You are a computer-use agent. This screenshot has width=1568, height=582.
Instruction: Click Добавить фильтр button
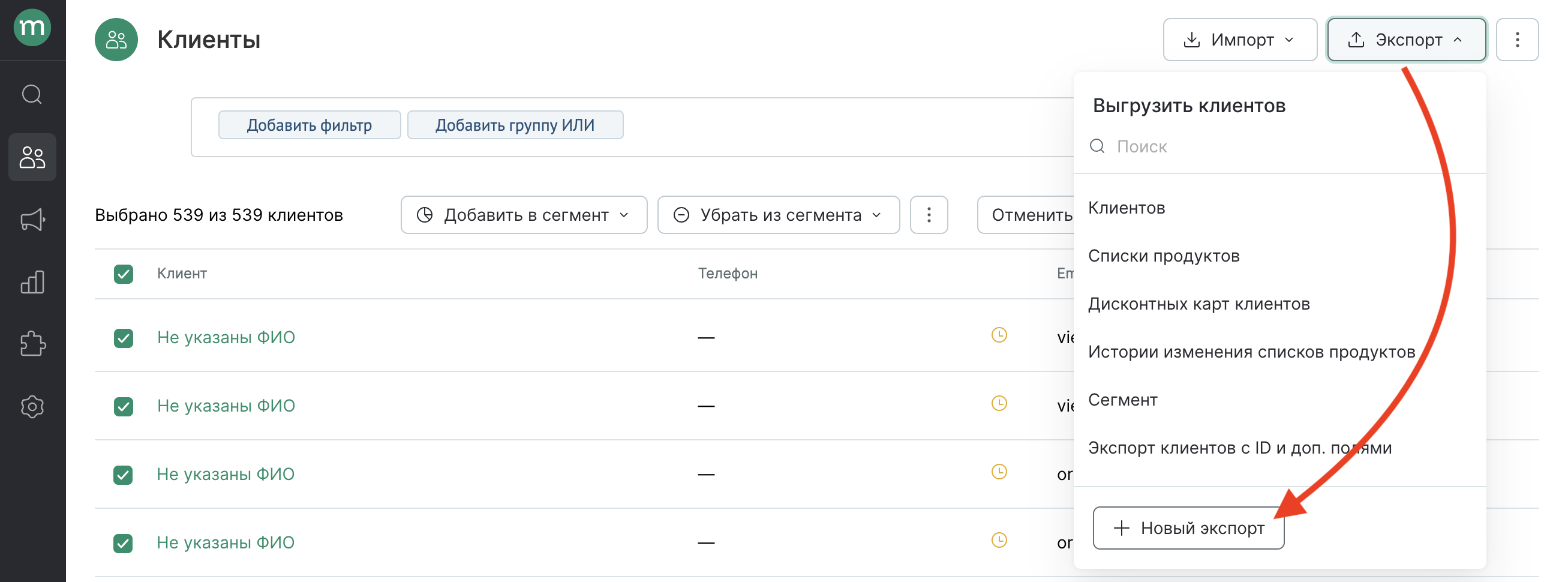309,125
